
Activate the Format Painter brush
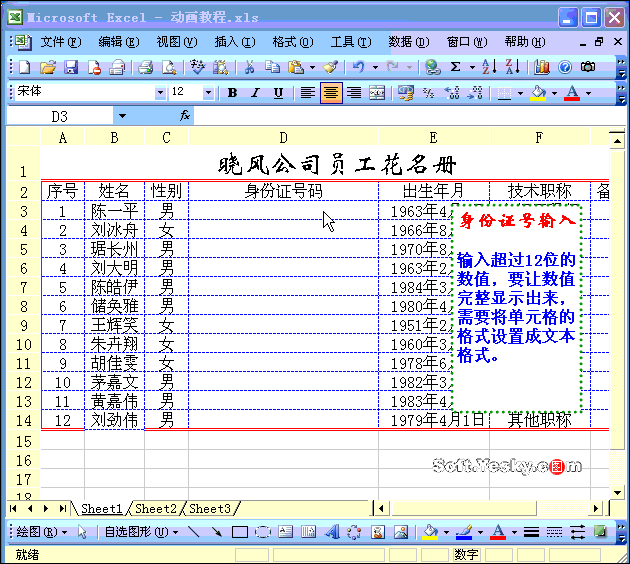330,67
